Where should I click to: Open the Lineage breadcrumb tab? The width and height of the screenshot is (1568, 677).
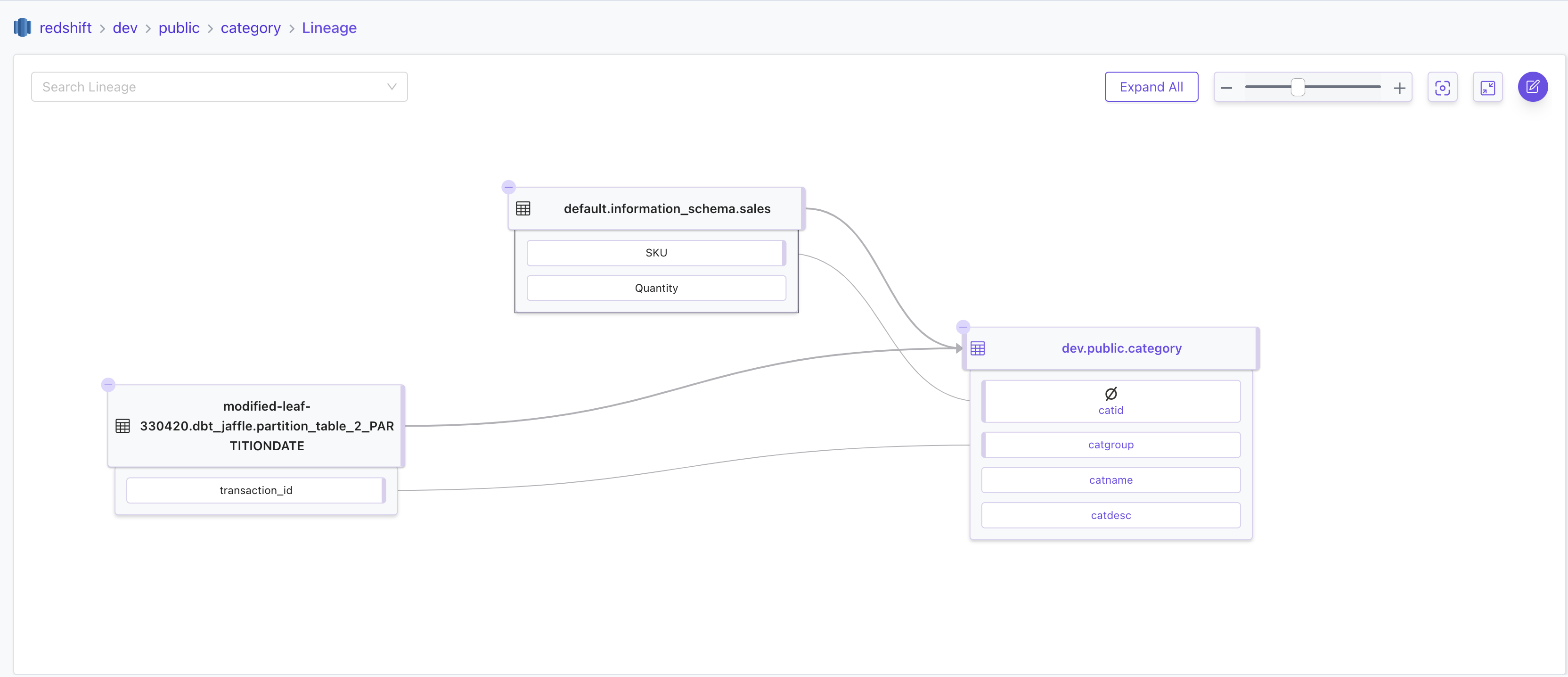tap(329, 28)
